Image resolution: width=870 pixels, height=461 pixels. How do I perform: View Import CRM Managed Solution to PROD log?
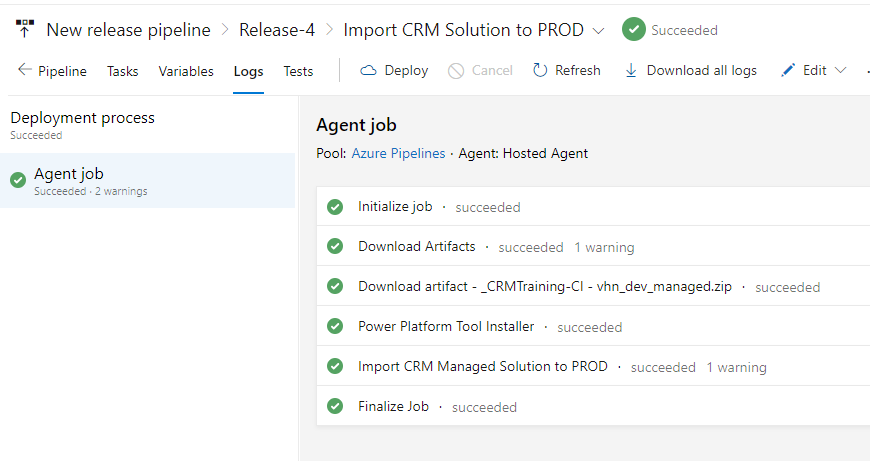(x=482, y=366)
